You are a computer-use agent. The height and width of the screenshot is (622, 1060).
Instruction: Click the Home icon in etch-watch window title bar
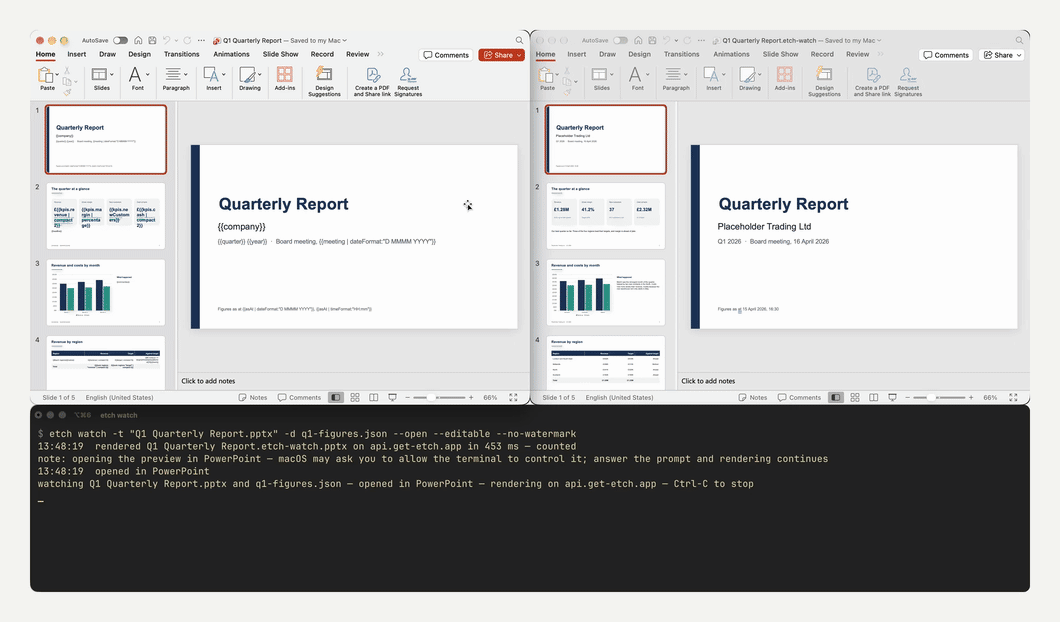638,41
